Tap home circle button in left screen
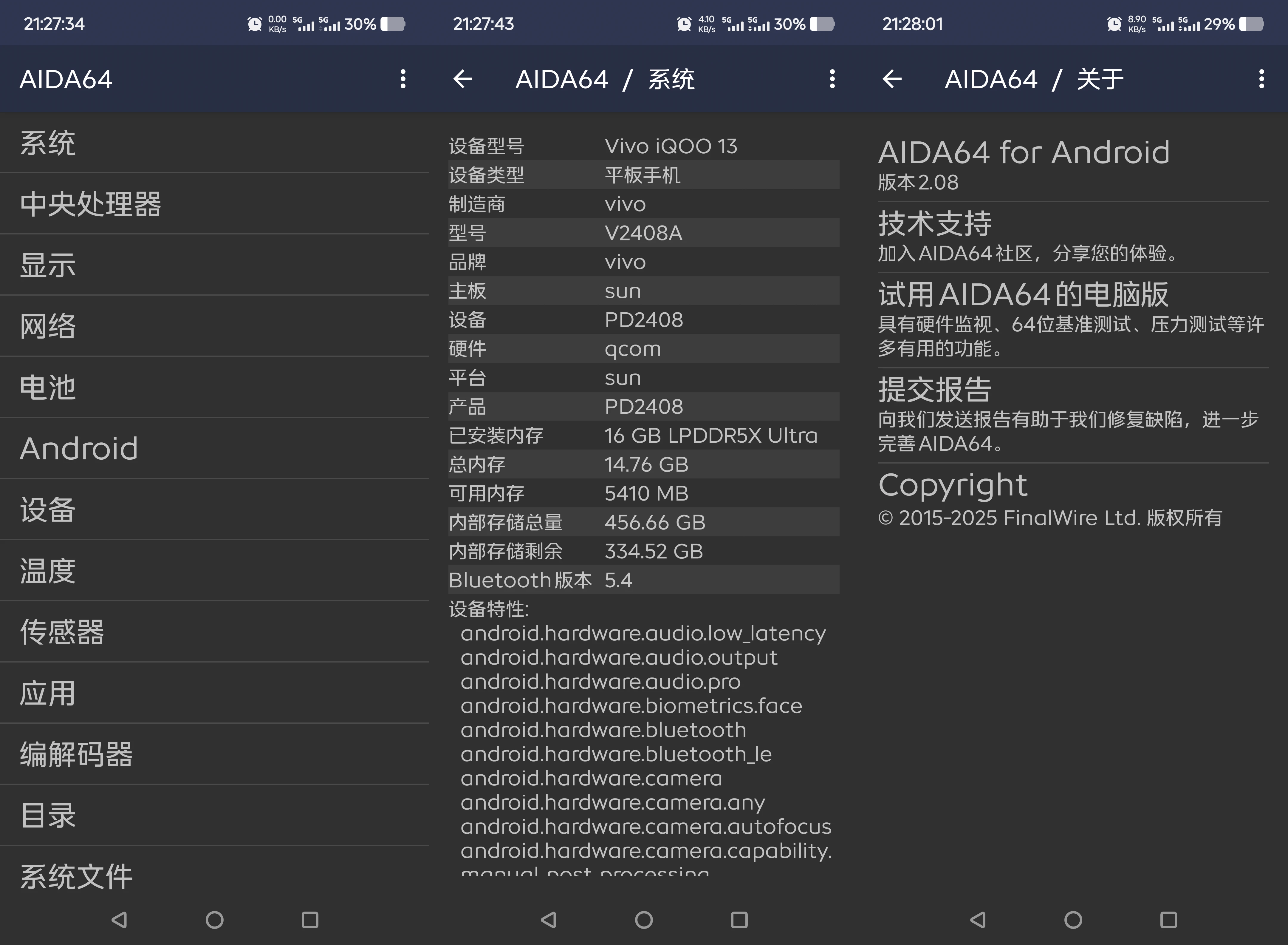Image resolution: width=1288 pixels, height=945 pixels. tap(214, 920)
